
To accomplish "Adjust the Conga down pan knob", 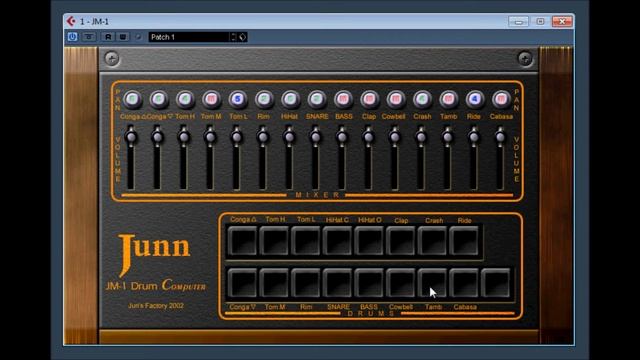I will [x=159, y=99].
